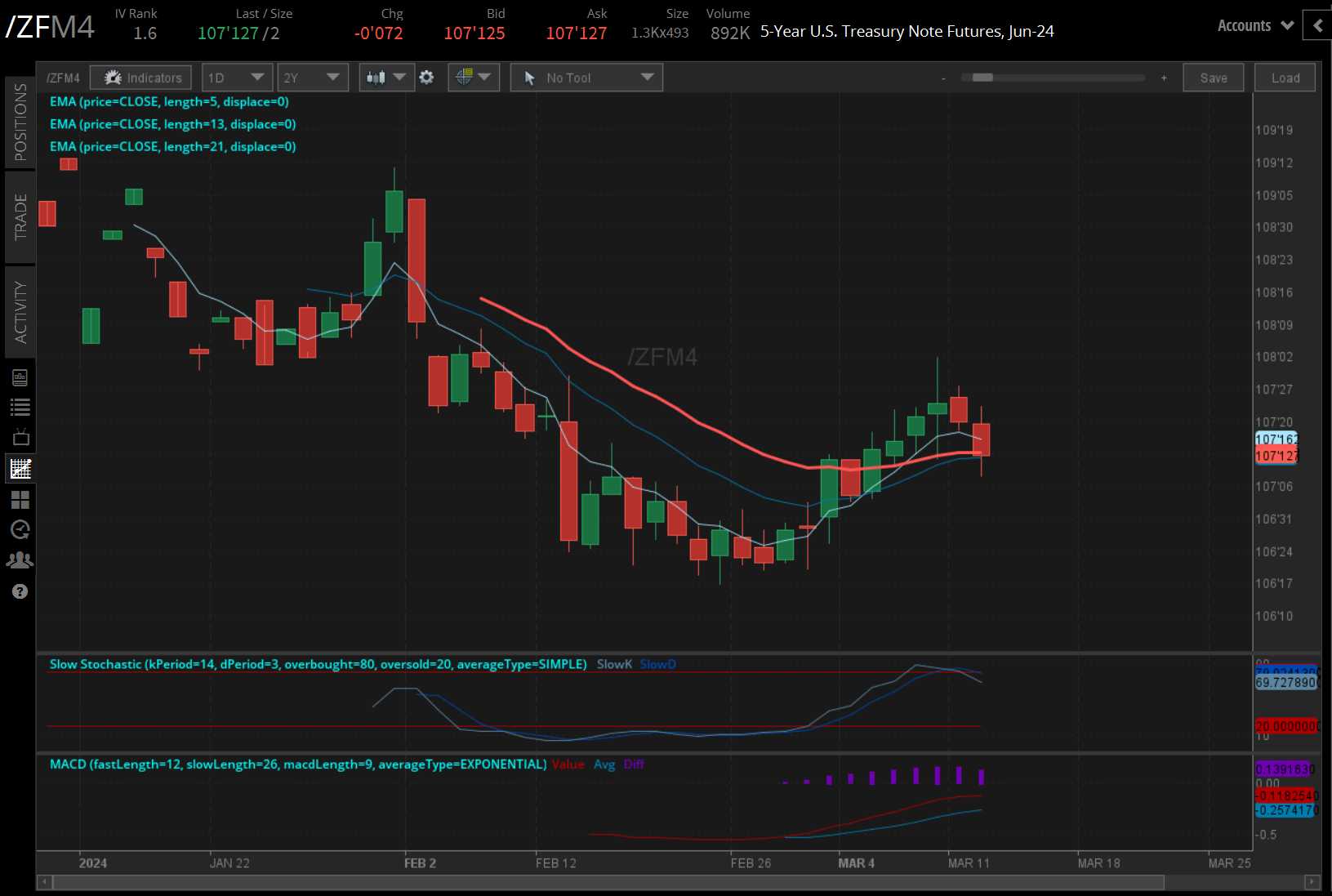Click the MAR 11 date axis label
The image size is (1332, 896).
point(969,863)
